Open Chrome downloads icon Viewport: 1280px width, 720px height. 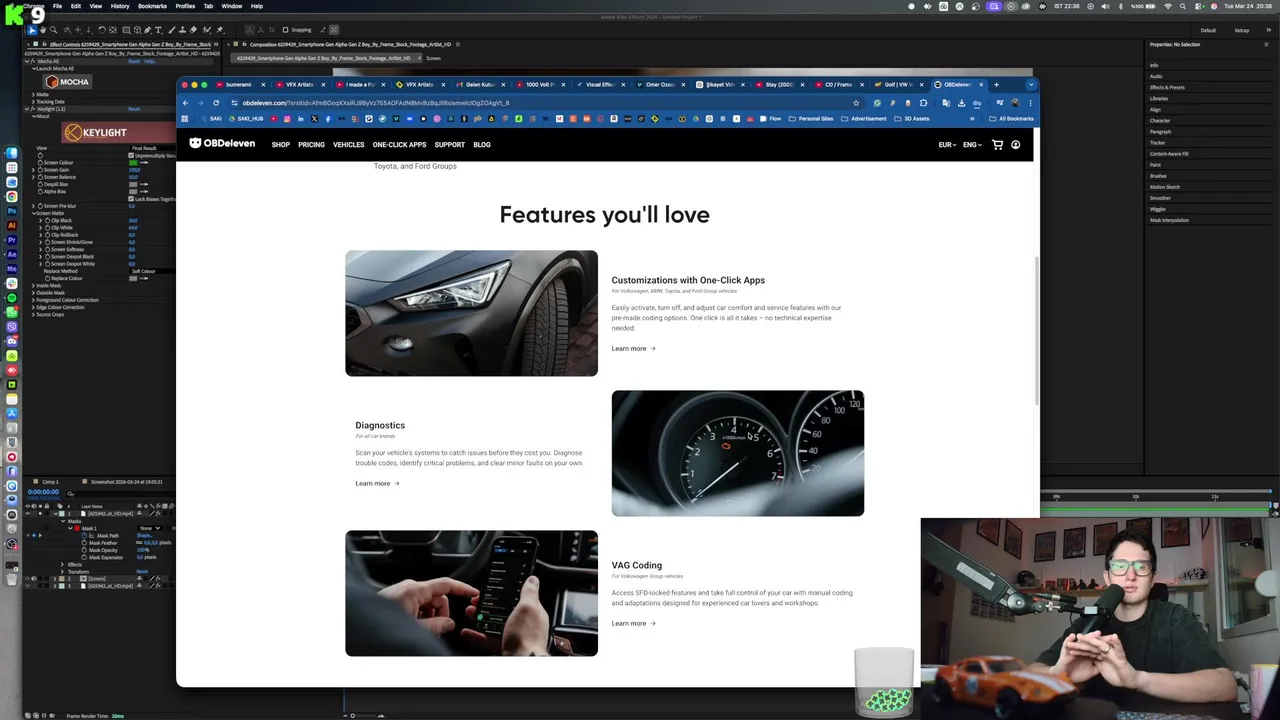(x=961, y=103)
